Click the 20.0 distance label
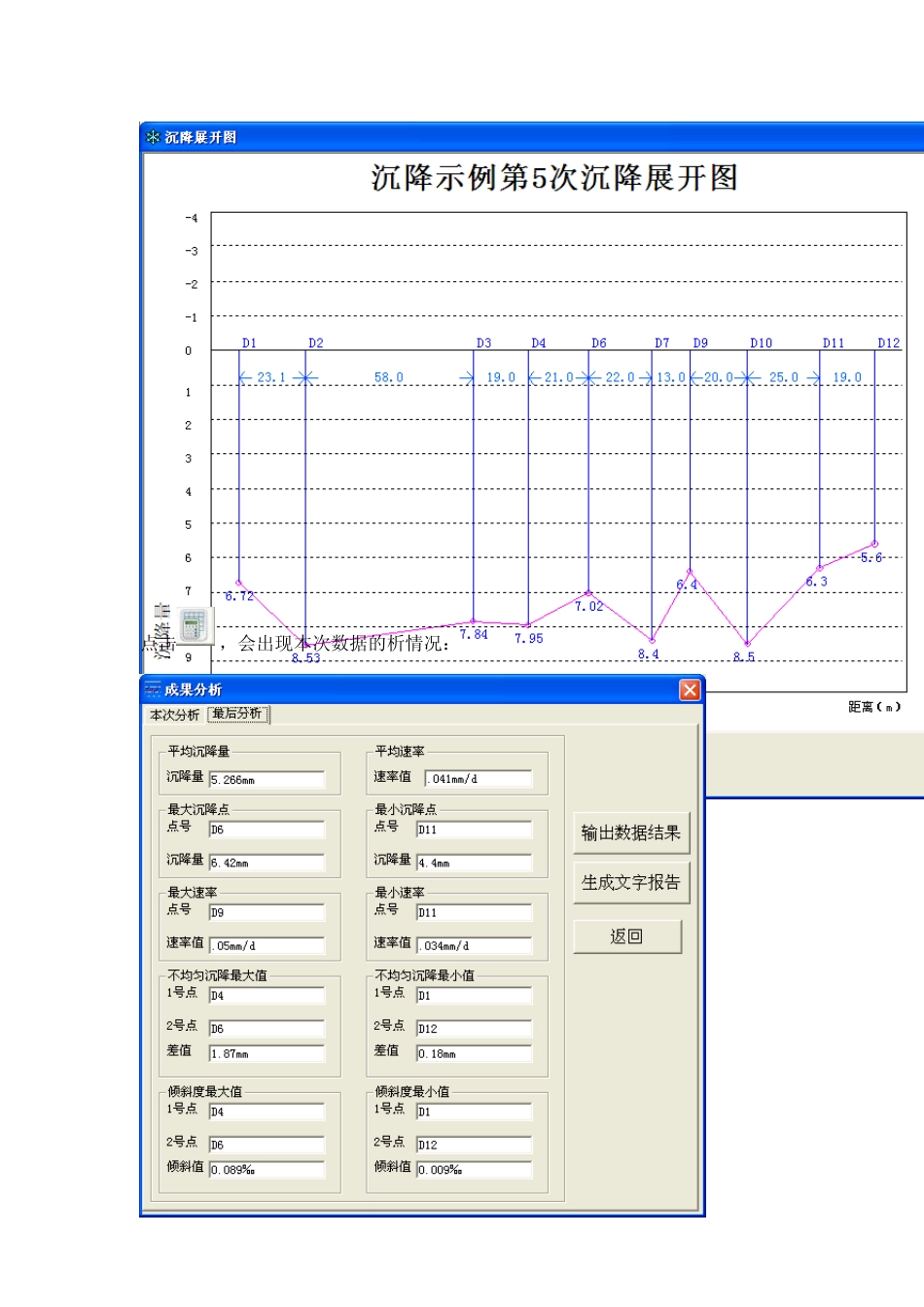Image resolution: width=924 pixels, height=1307 pixels. click(x=718, y=377)
